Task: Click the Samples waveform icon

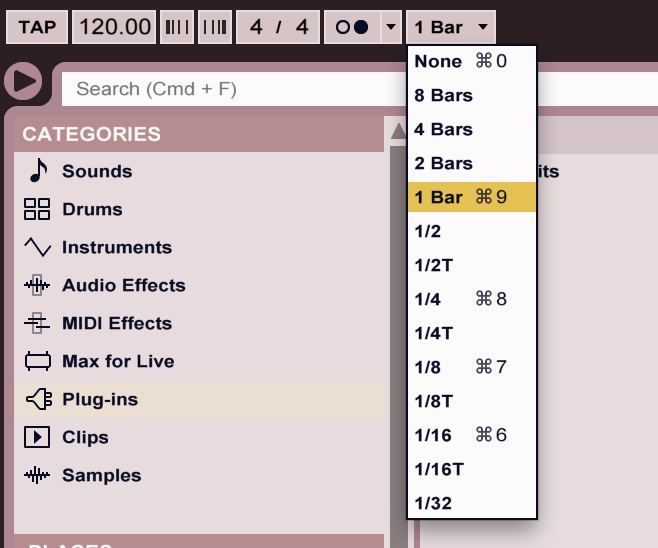Action: pos(37,475)
